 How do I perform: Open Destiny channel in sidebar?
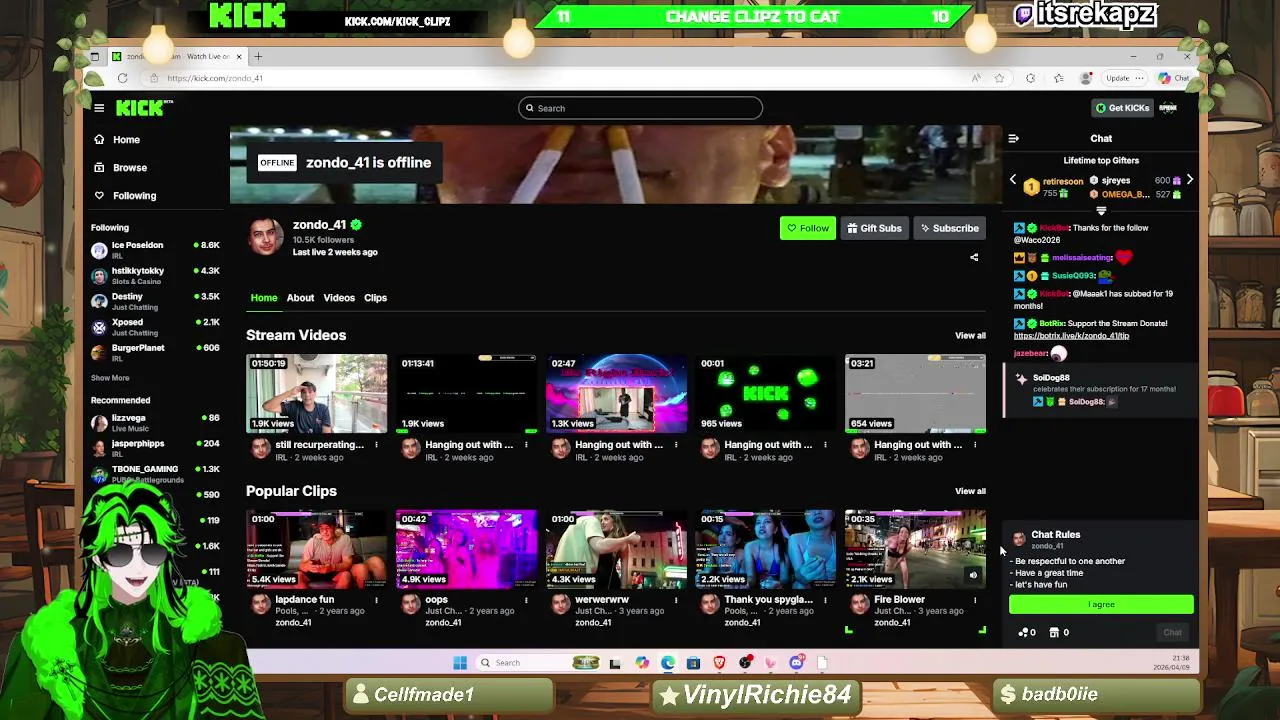pos(156,301)
